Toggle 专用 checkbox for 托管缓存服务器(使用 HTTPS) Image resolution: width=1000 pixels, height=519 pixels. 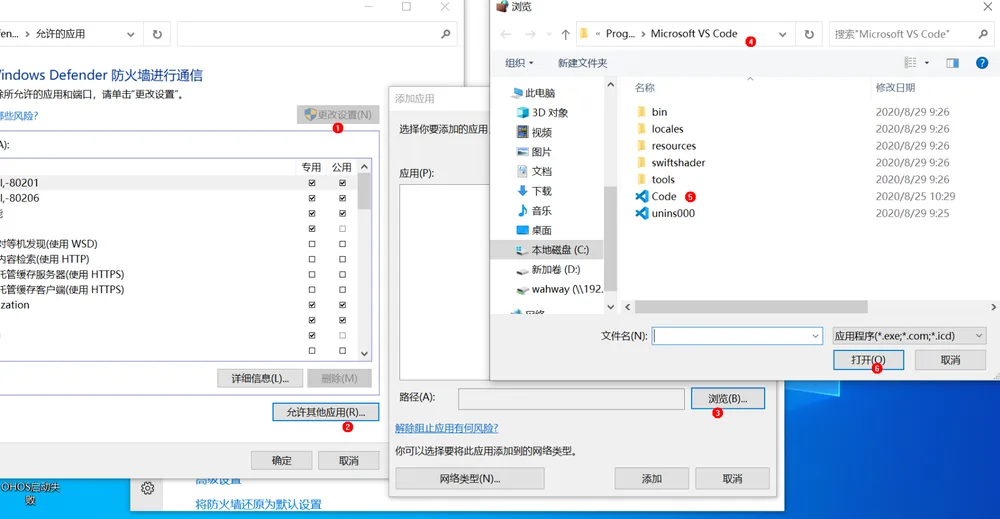312,275
